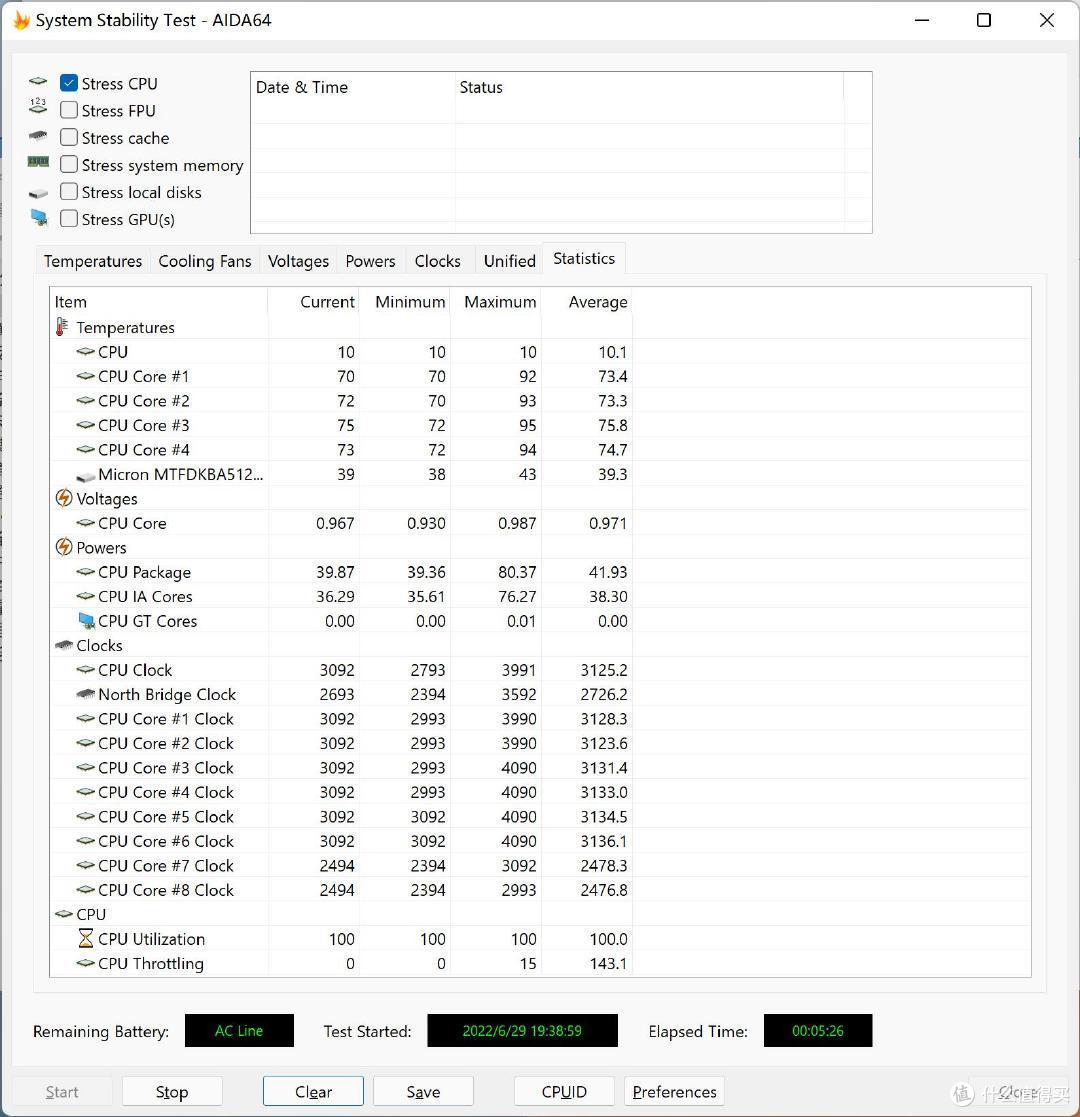Click the 143.1 average CPU Throttling value
The width and height of the screenshot is (1080, 1117).
(608, 963)
